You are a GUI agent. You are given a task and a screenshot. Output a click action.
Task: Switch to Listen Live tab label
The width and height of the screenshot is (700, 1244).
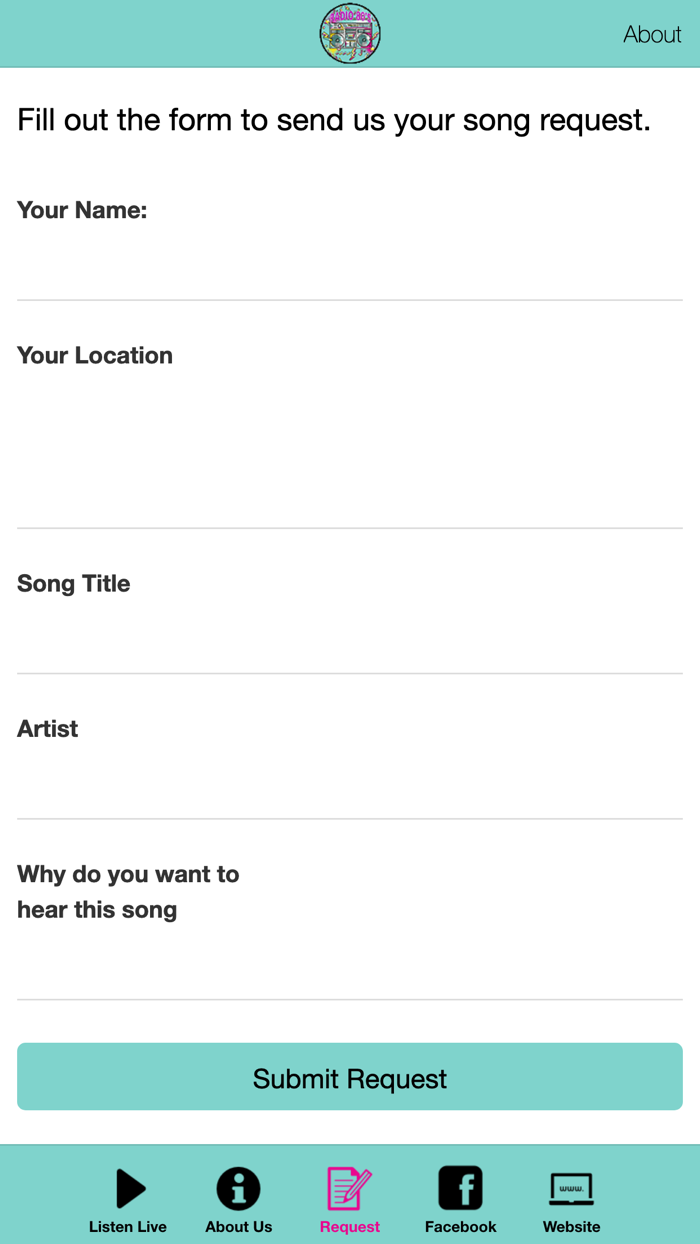click(x=128, y=1227)
